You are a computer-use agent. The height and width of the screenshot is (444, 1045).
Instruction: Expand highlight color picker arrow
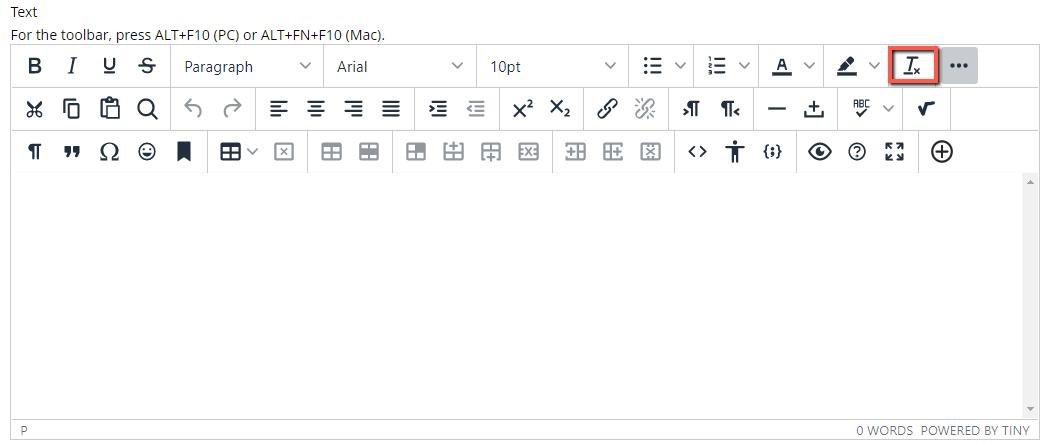pos(874,66)
